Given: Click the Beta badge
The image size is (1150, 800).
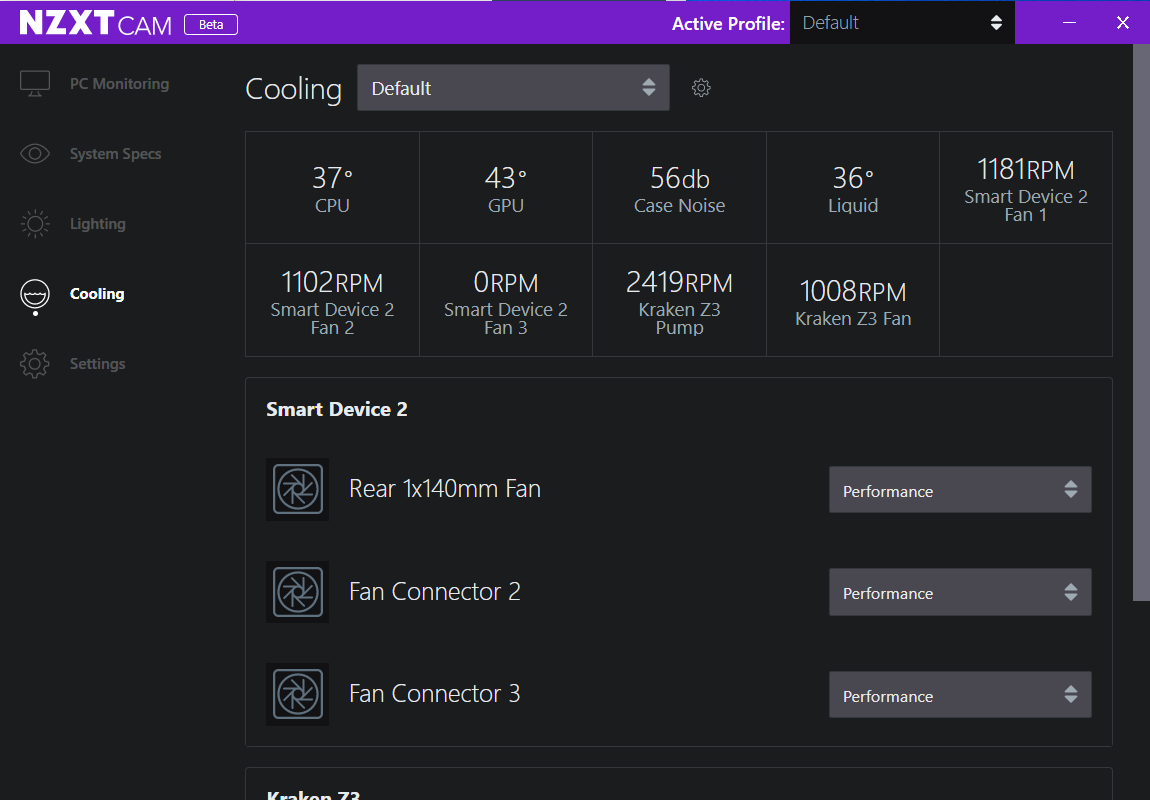Looking at the screenshot, I should (210, 25).
